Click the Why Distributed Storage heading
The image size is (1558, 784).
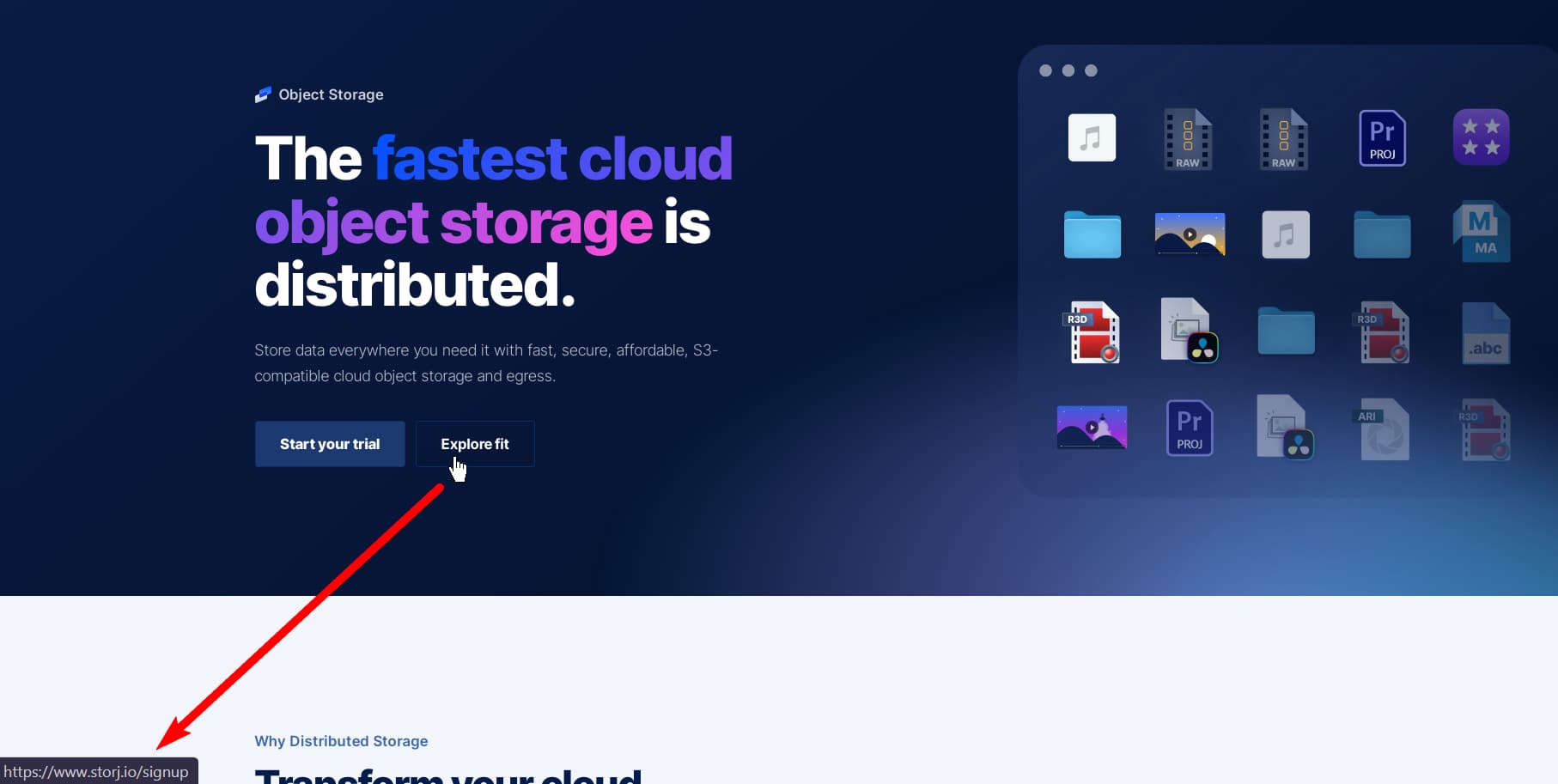coord(341,741)
